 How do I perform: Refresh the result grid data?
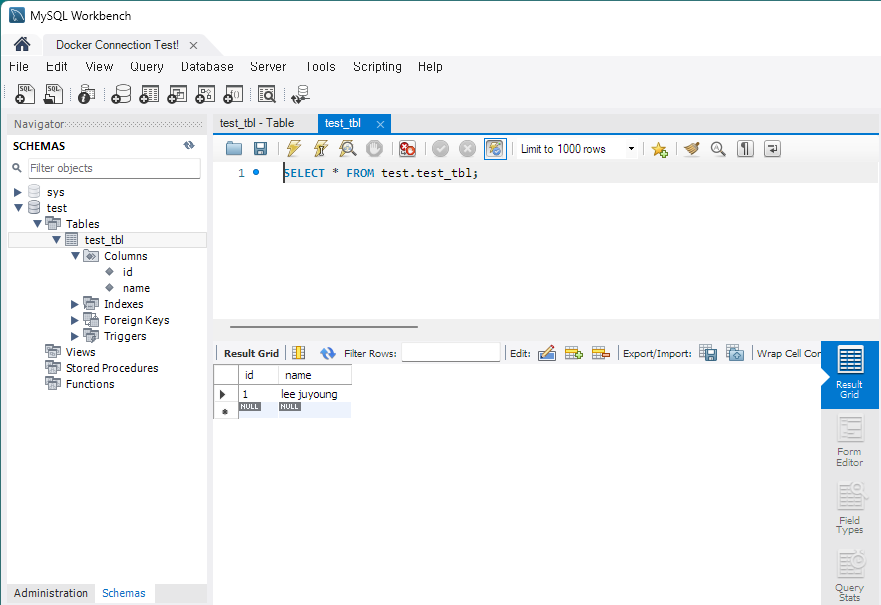[328, 353]
